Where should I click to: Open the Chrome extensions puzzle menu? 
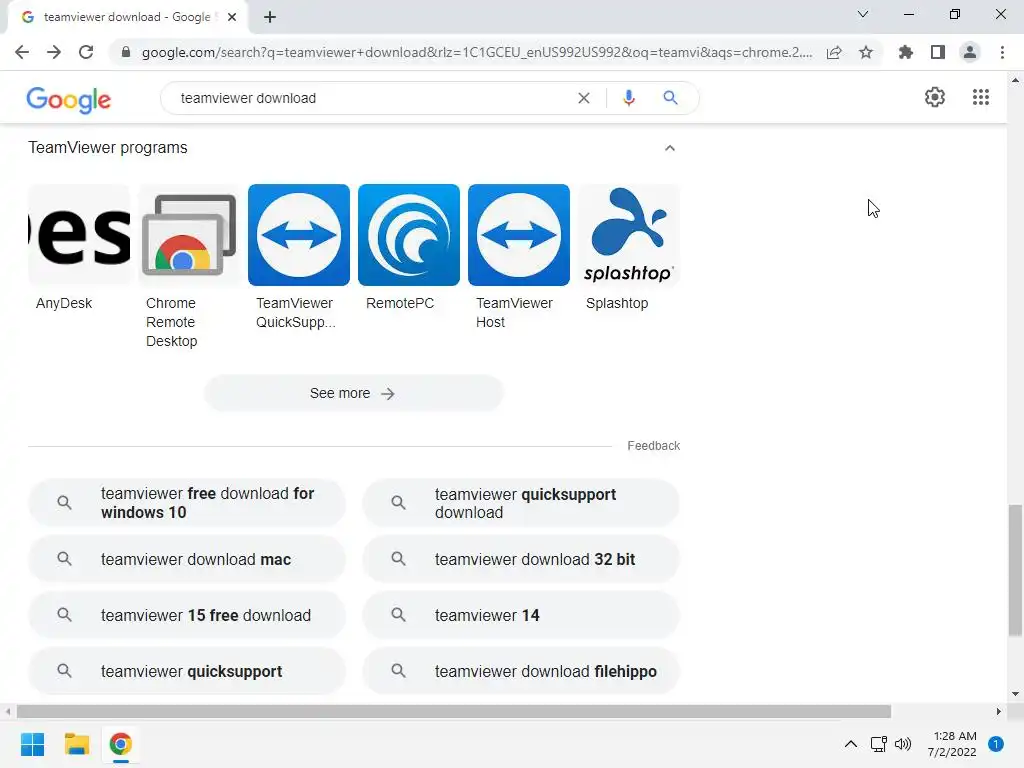point(906,52)
